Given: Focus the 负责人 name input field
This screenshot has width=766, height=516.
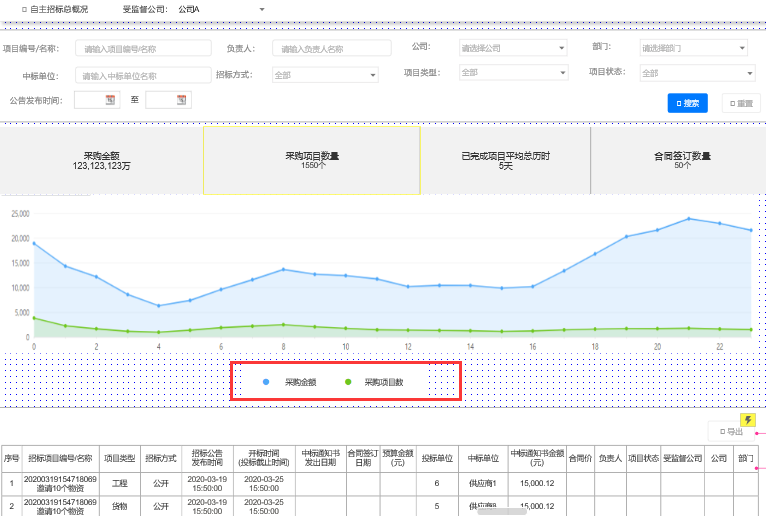Looking at the screenshot, I should 332,48.
